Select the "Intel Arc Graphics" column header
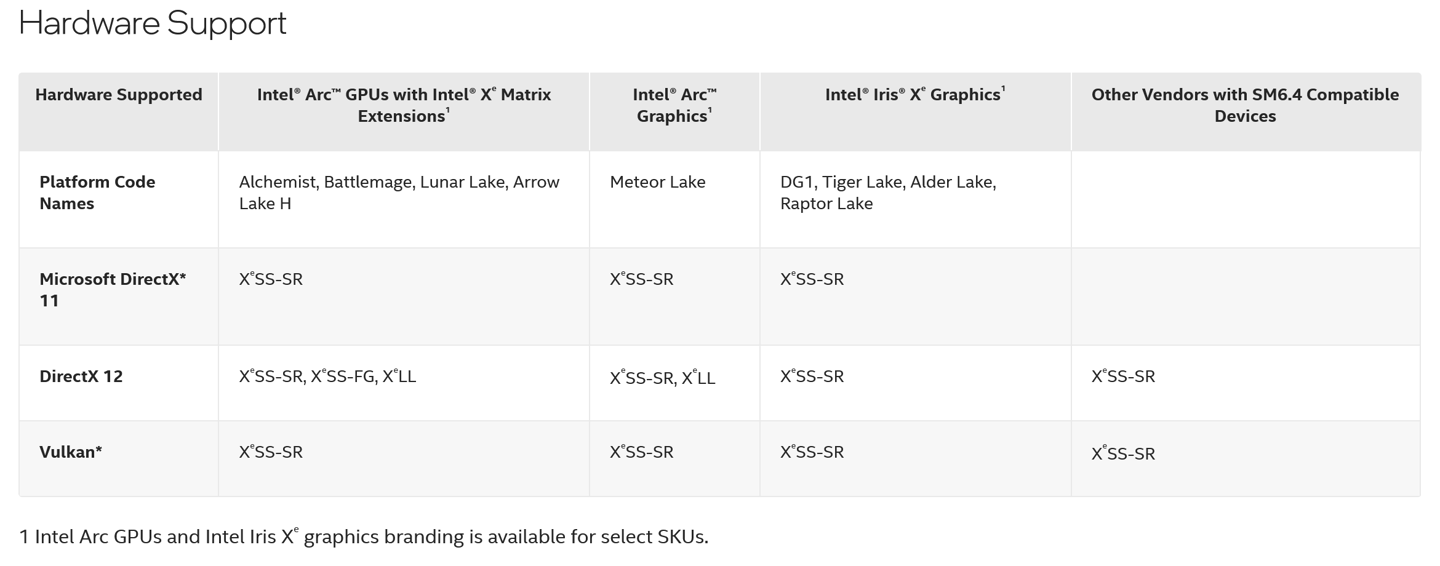Viewport: 1440px width, 566px height. pyautogui.click(x=674, y=105)
